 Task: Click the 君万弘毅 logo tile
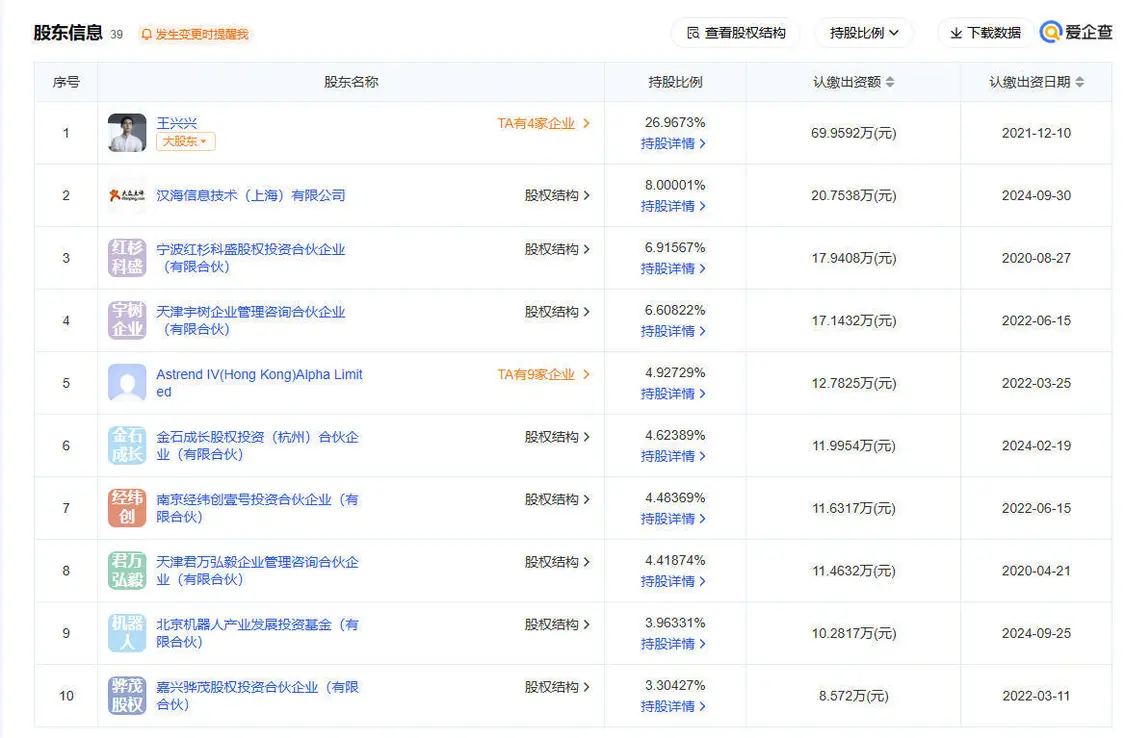click(x=127, y=570)
